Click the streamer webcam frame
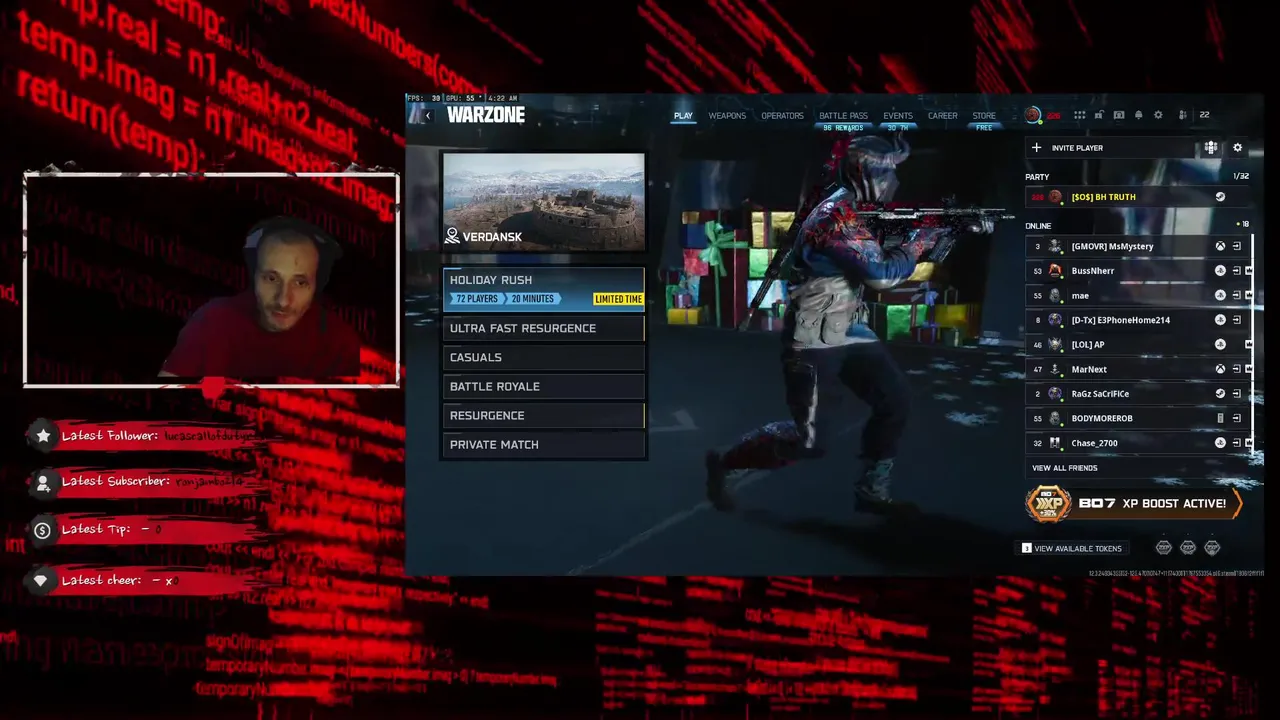1280x720 pixels. (x=211, y=280)
